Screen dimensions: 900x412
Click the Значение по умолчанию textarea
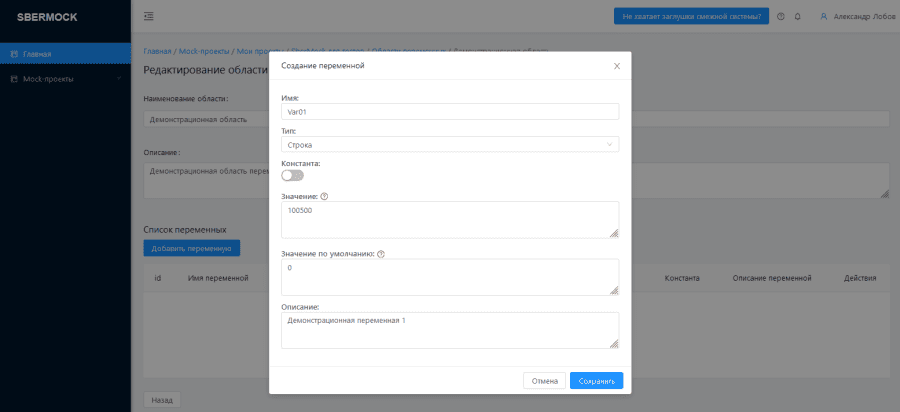(450, 277)
